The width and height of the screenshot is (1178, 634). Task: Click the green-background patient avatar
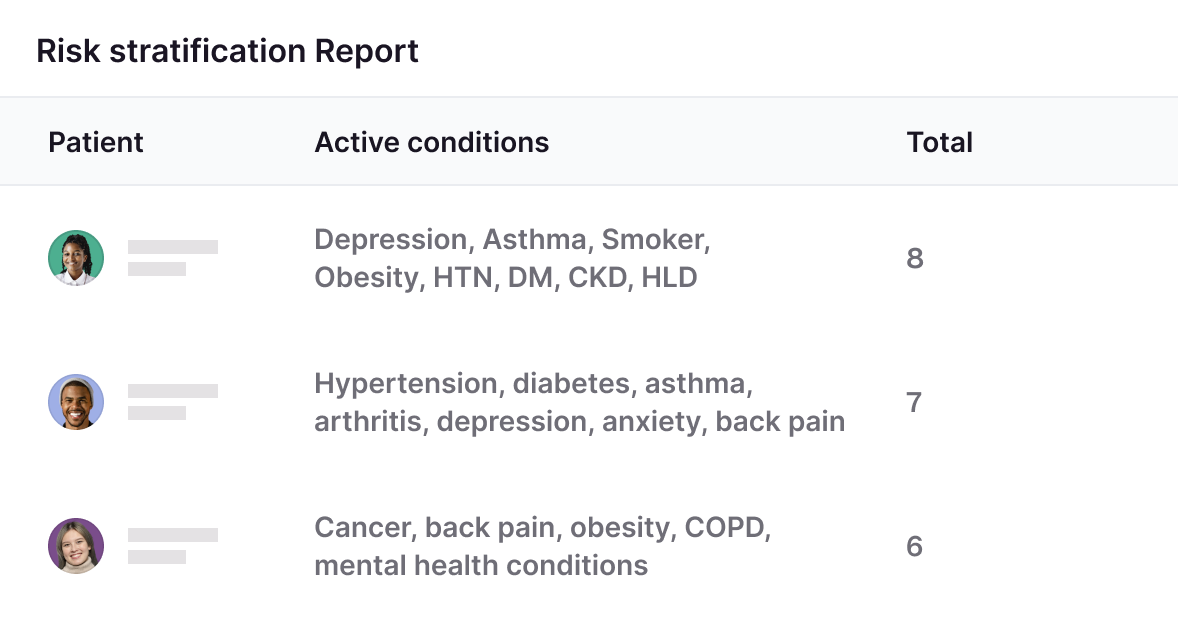coord(76,258)
